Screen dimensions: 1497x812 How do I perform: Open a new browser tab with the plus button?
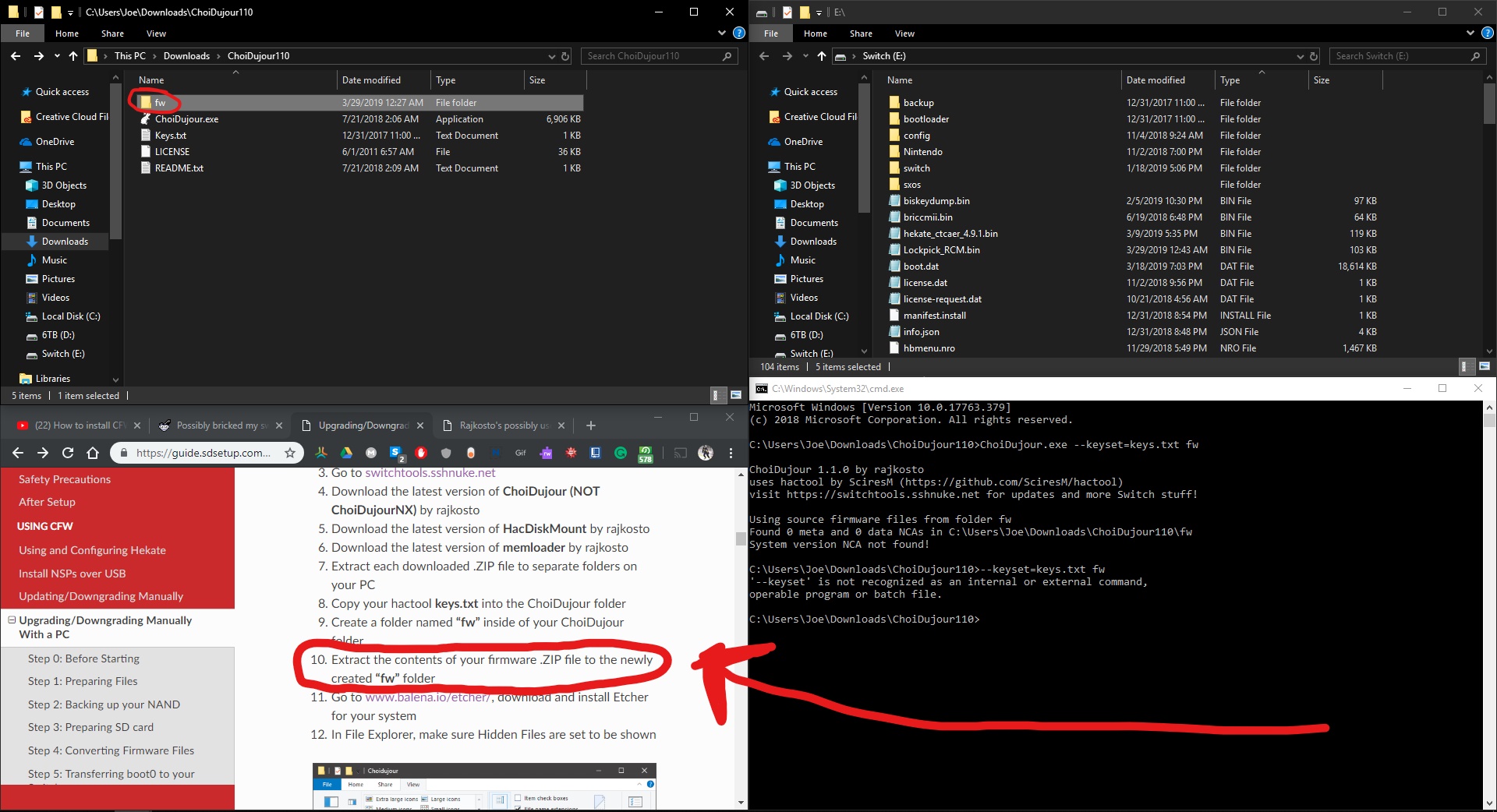tap(591, 425)
